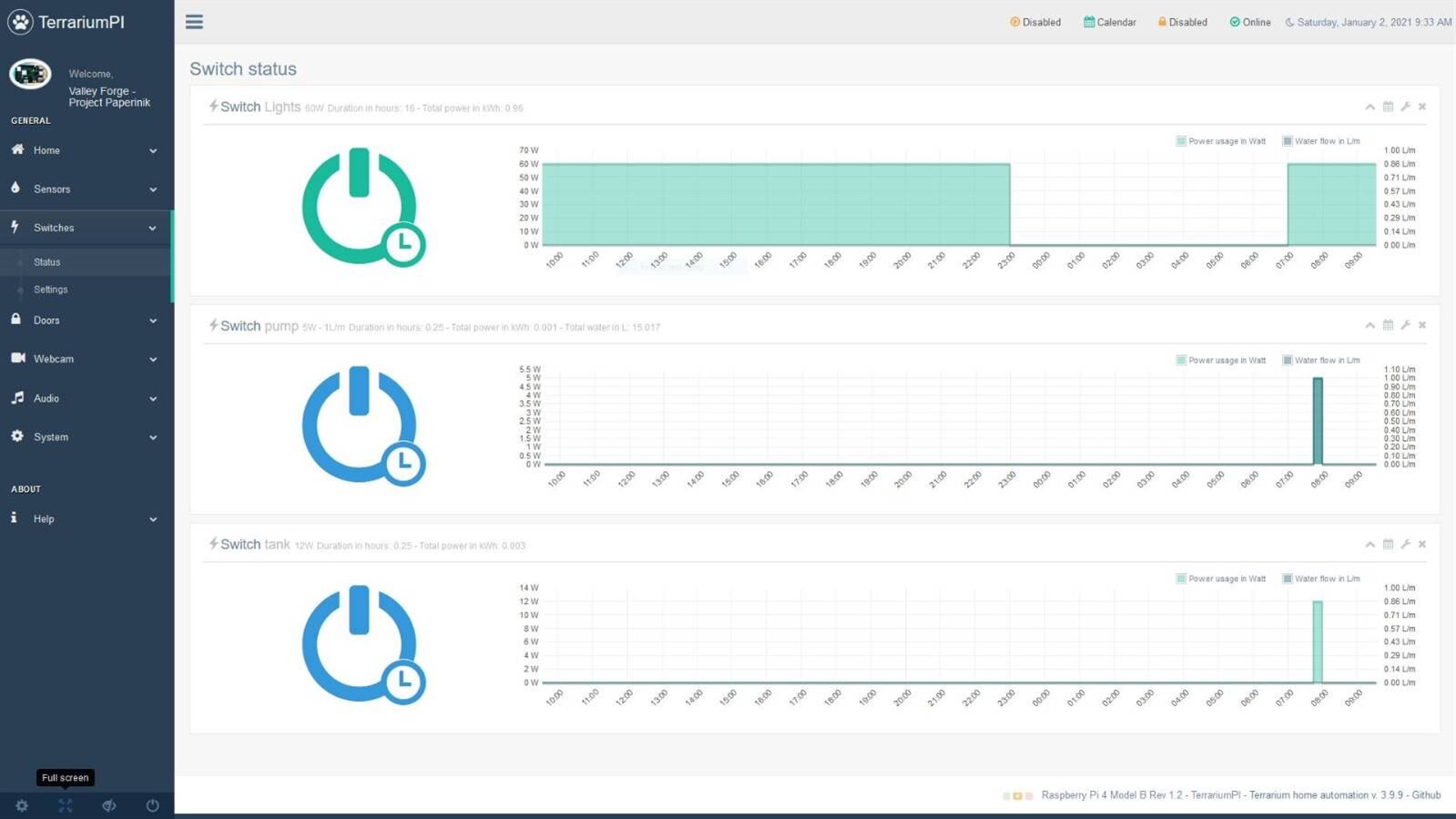This screenshot has width=1456, height=819.
Task: Toggle Power usage legend in tank chart
Action: [1221, 578]
